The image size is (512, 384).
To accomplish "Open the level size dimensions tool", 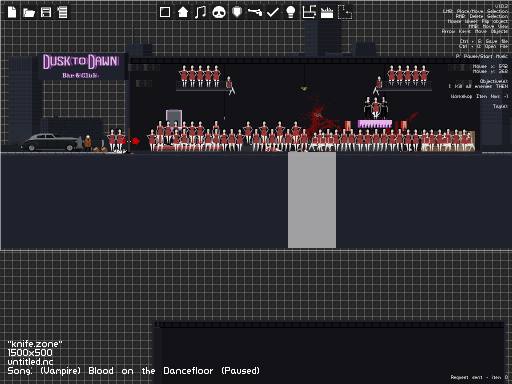I will click(309, 12).
